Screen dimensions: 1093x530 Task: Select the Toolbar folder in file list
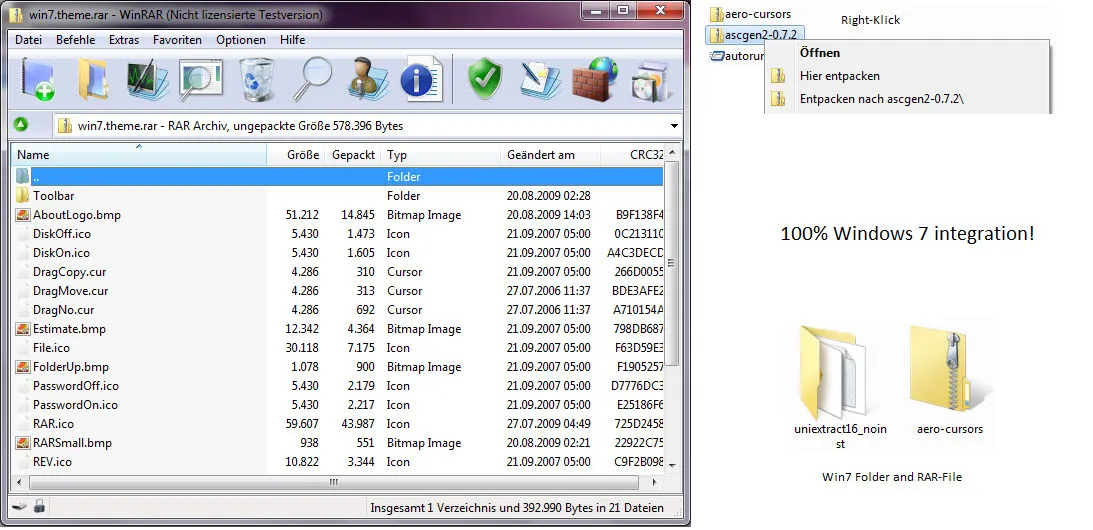(53, 196)
